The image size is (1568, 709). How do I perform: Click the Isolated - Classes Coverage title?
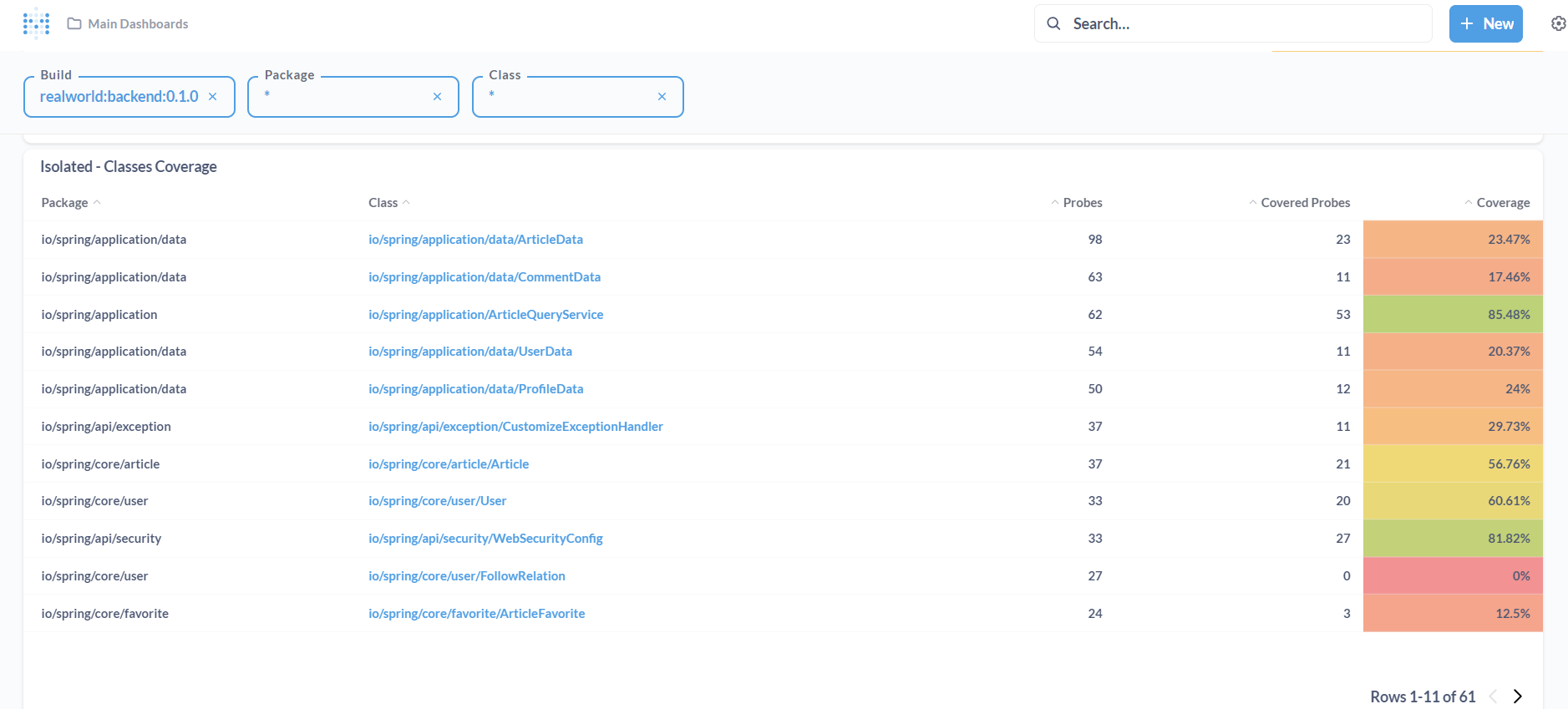[x=129, y=167]
